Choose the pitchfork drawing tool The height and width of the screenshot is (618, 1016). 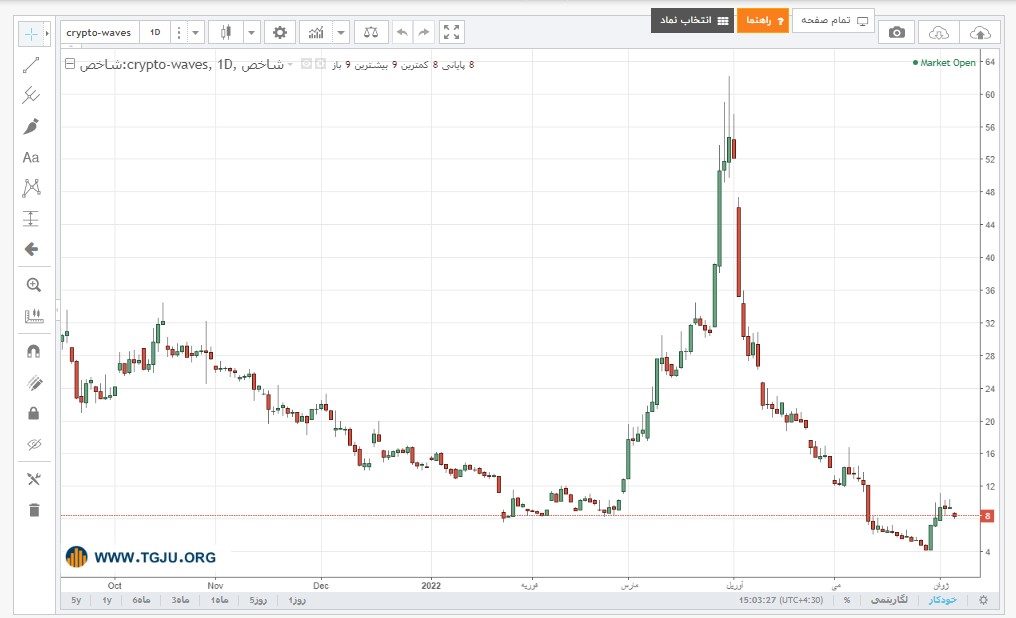[x=30, y=95]
